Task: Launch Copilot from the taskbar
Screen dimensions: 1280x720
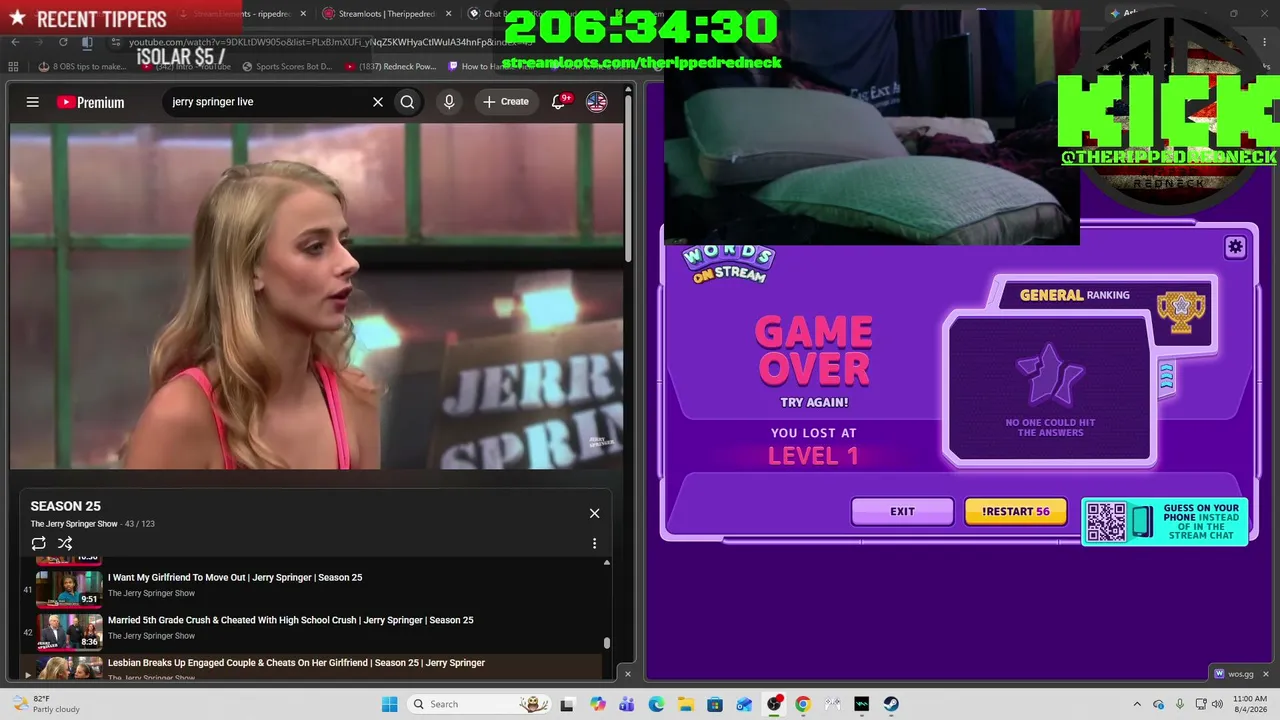Action: point(598,704)
